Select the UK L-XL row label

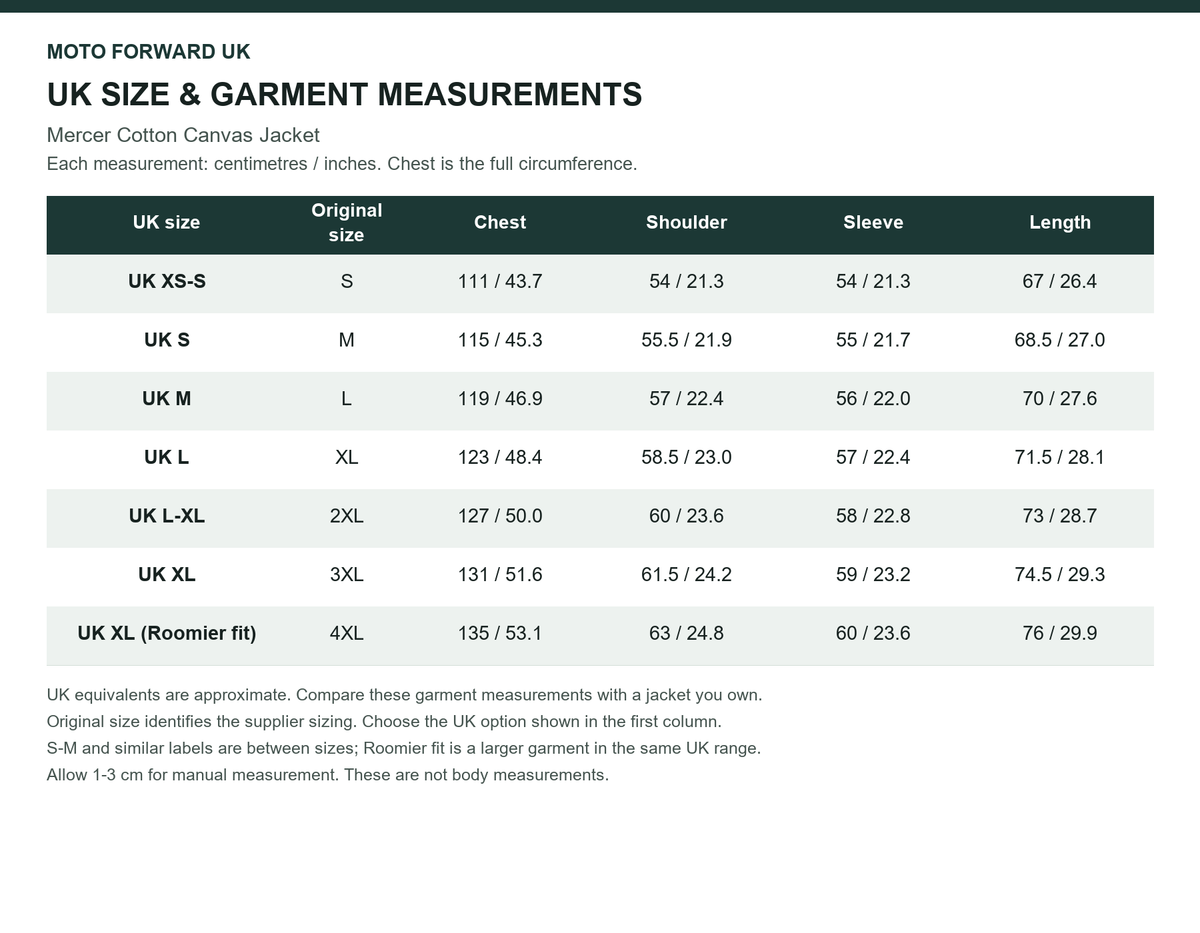tap(167, 516)
